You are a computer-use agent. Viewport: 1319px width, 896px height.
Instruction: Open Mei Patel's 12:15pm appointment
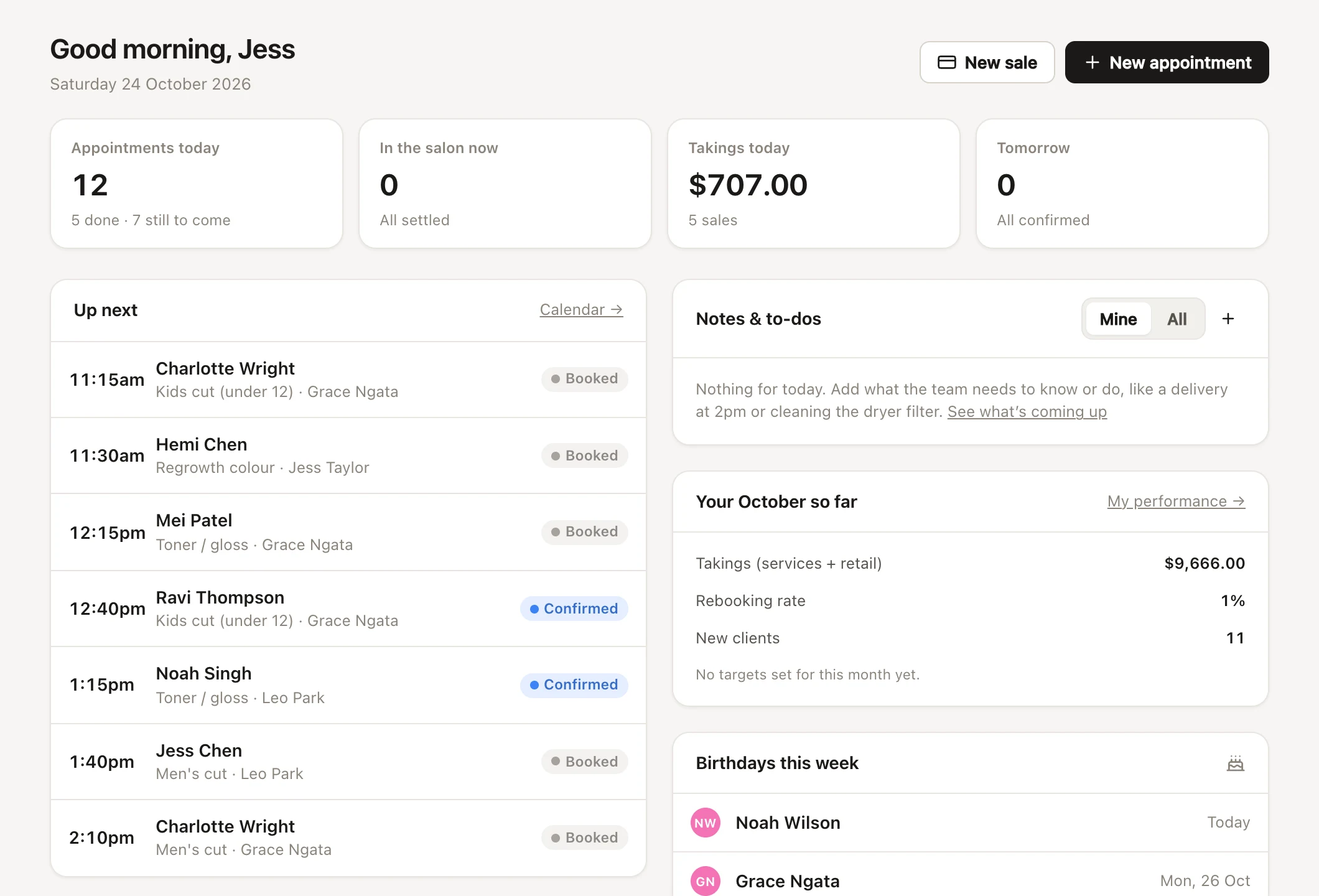click(348, 532)
